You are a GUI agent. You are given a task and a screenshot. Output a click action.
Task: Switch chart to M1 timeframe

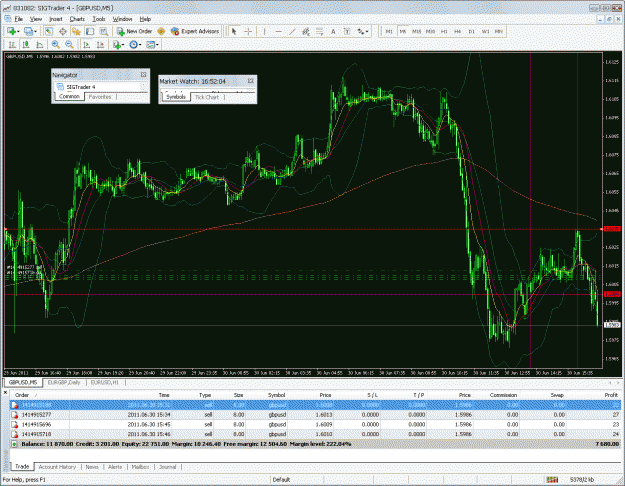pyautogui.click(x=389, y=31)
